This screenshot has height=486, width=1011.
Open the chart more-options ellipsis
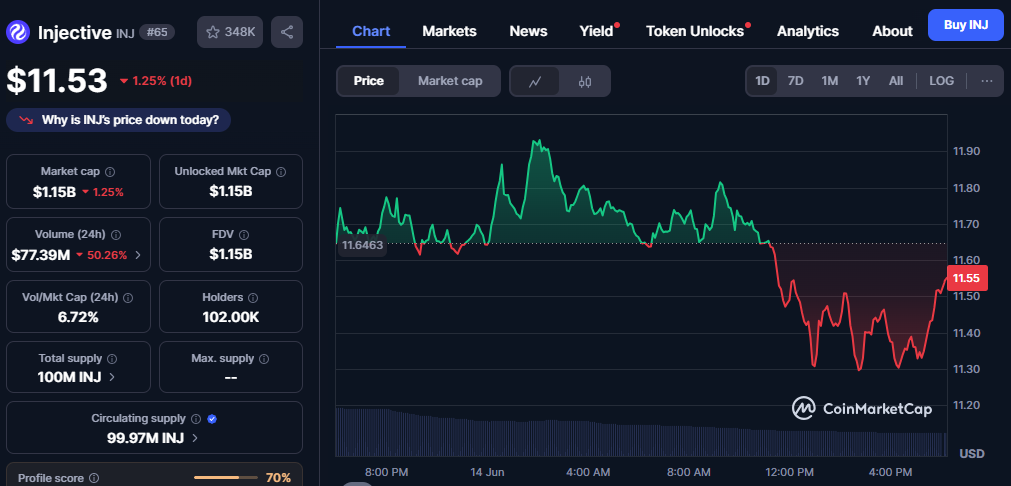(x=986, y=81)
